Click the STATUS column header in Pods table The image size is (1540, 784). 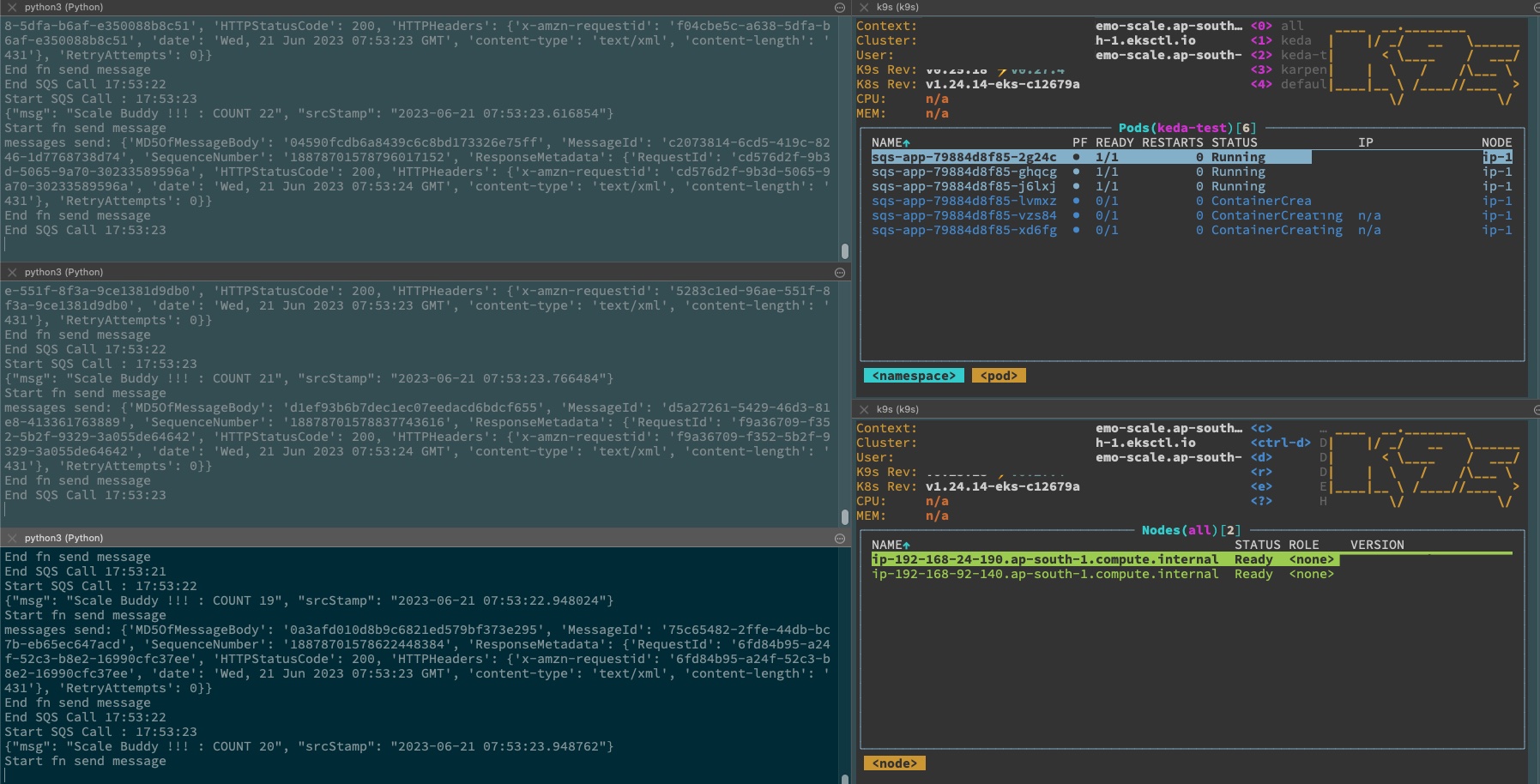[x=1235, y=142]
